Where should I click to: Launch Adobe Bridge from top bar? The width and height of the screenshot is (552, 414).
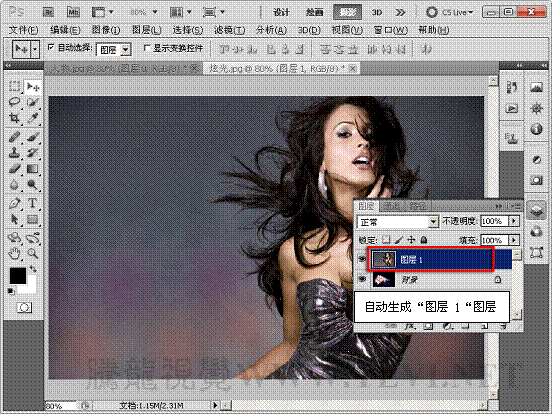point(48,12)
